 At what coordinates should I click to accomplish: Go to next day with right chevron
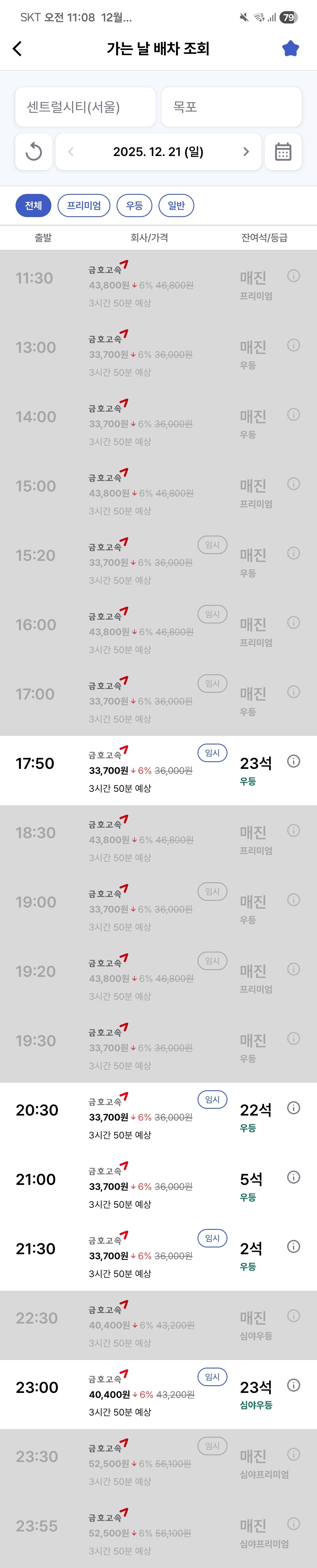(x=246, y=152)
